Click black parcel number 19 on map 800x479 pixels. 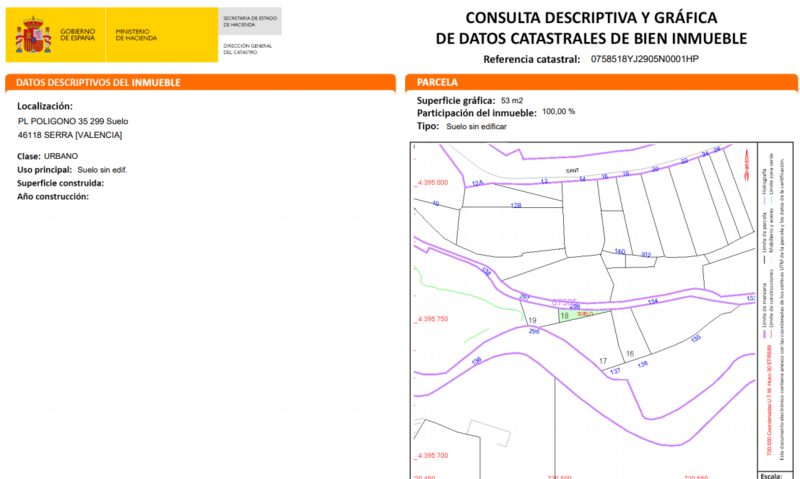[x=532, y=320]
